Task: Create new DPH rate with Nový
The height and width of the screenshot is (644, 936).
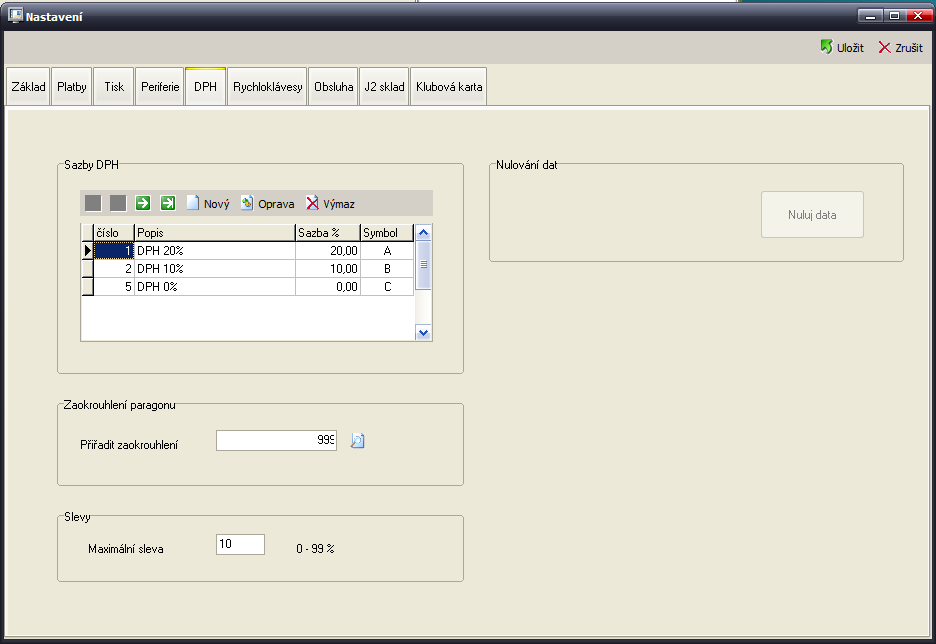Action: click(208, 204)
